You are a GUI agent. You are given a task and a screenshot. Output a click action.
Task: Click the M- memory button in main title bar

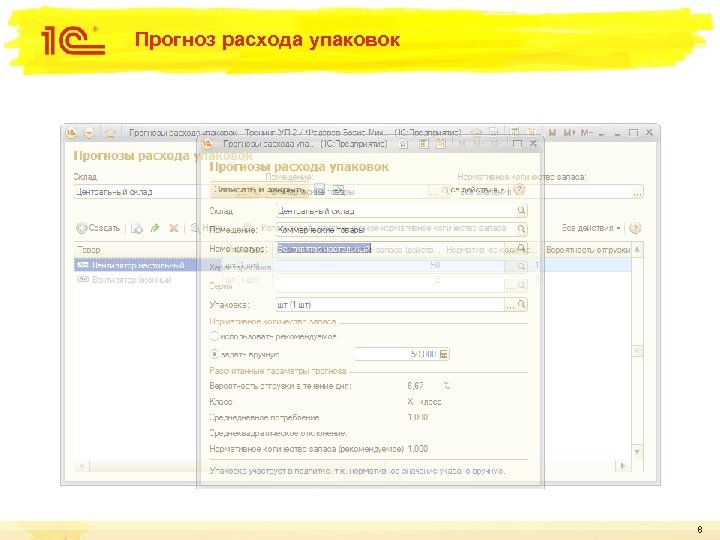pyautogui.click(x=586, y=132)
